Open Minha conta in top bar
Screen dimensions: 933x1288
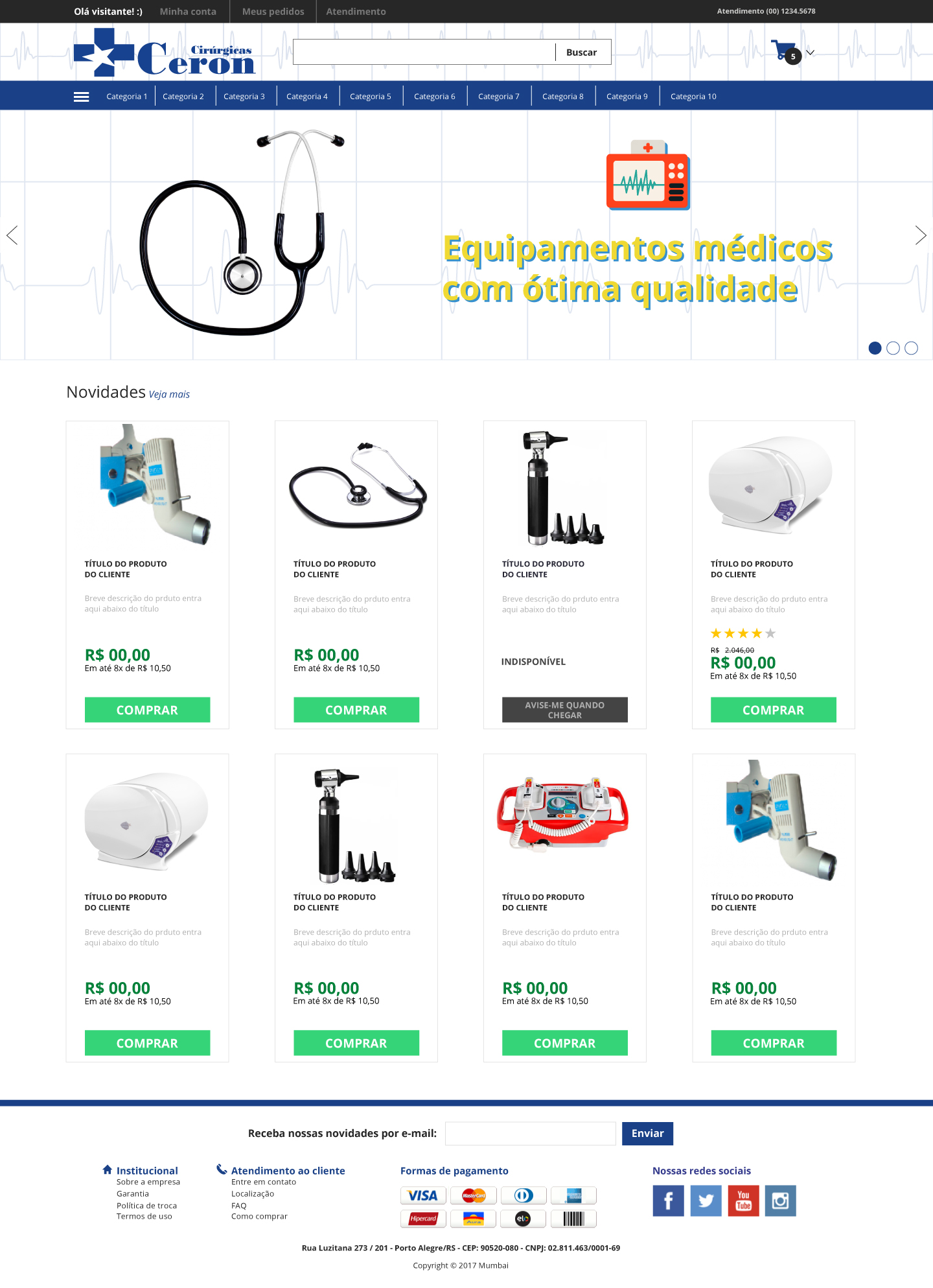188,12
